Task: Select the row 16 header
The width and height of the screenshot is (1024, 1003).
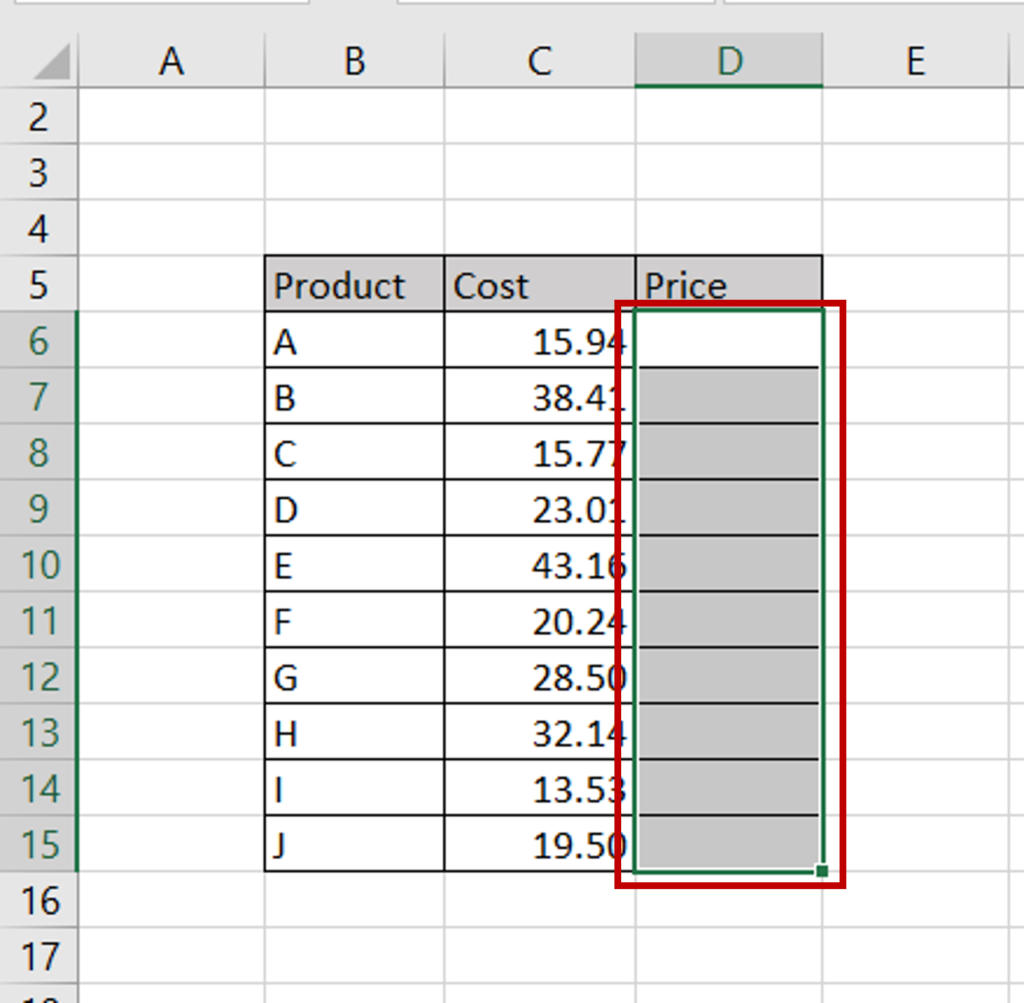Action: tap(39, 900)
